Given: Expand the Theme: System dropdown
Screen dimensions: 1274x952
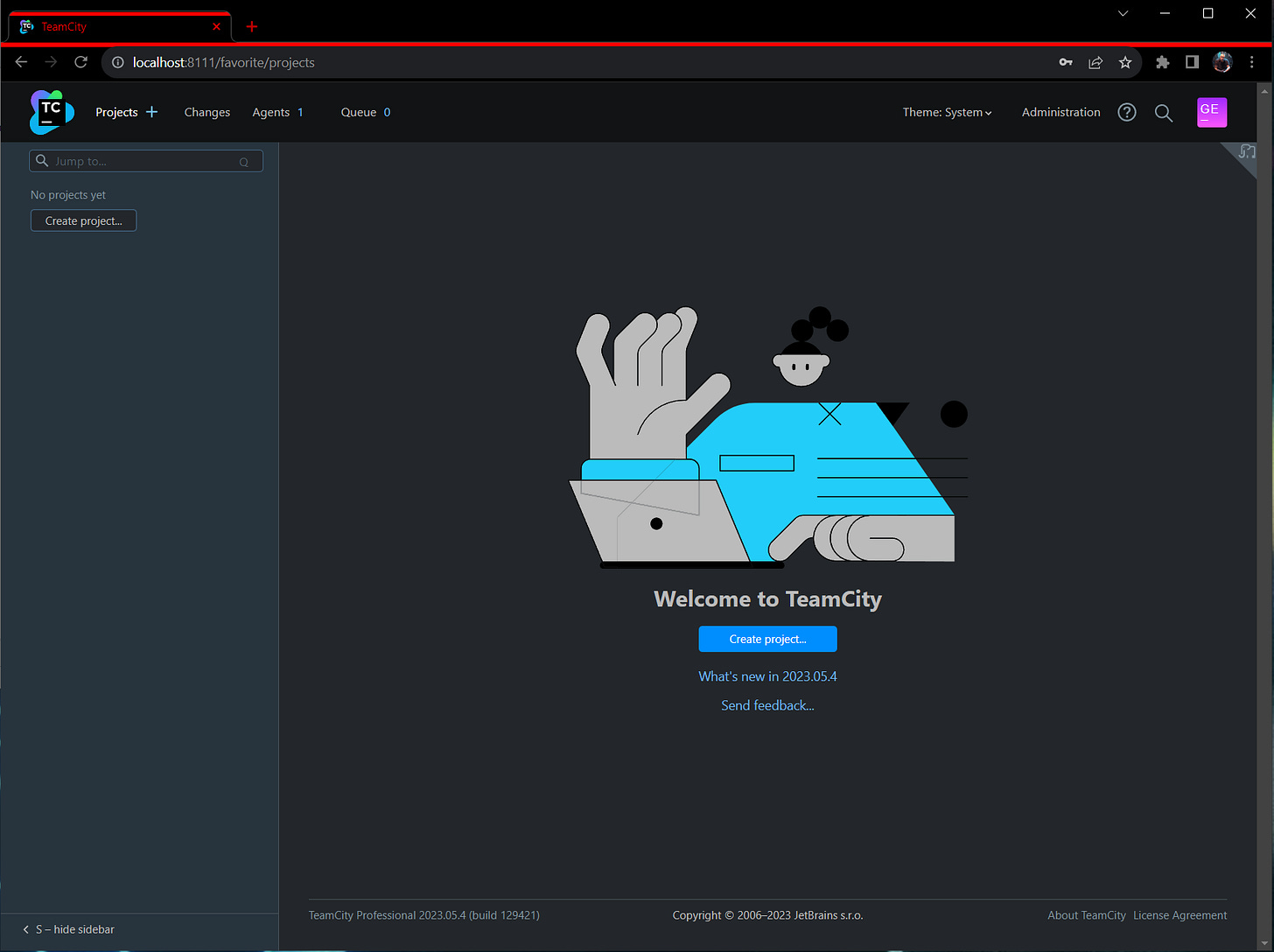Looking at the screenshot, I should pyautogui.click(x=948, y=112).
